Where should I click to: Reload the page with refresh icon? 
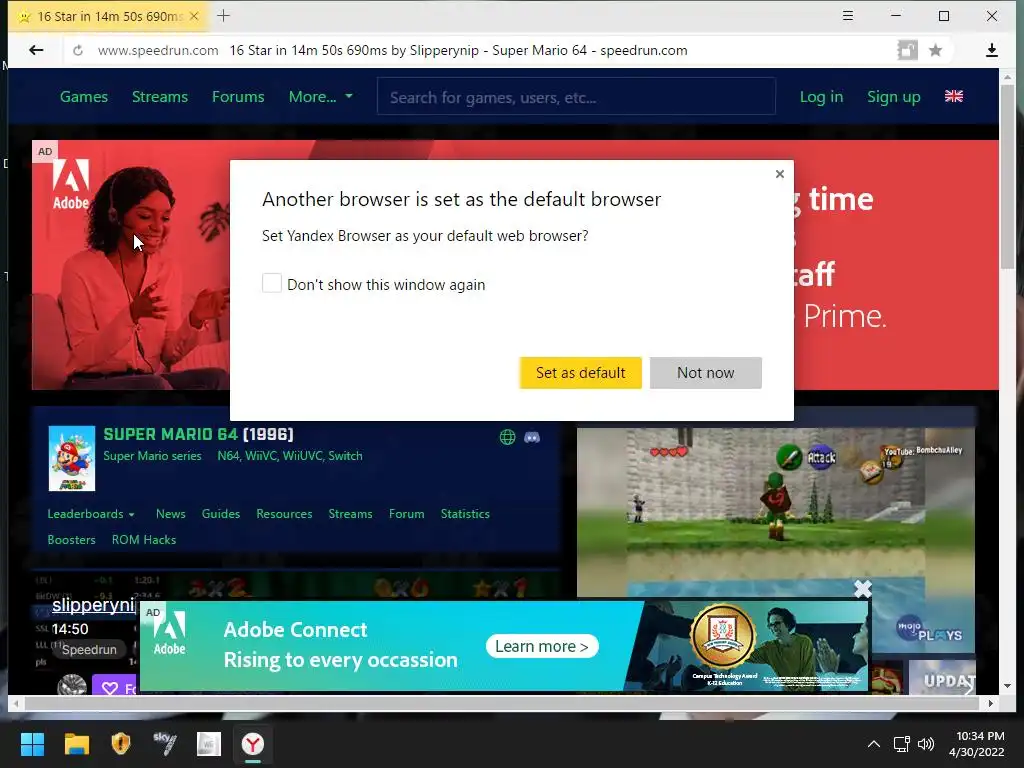[x=78, y=50]
